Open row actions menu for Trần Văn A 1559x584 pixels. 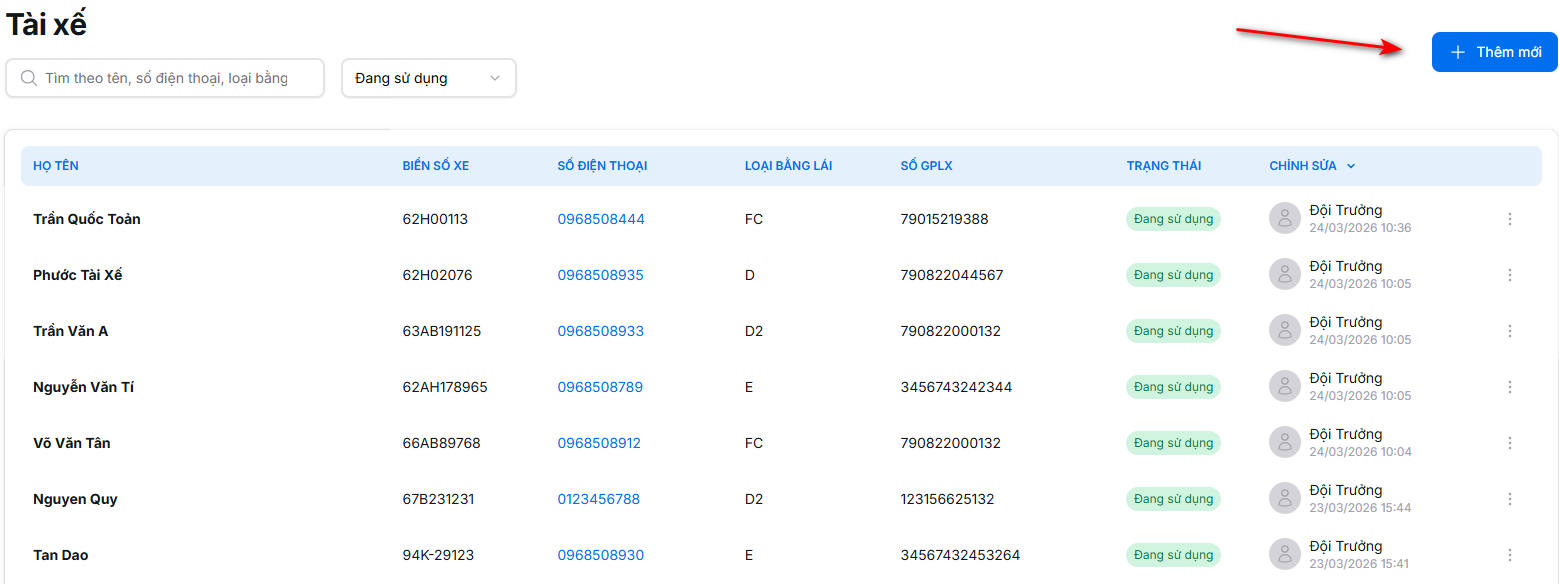click(1509, 331)
